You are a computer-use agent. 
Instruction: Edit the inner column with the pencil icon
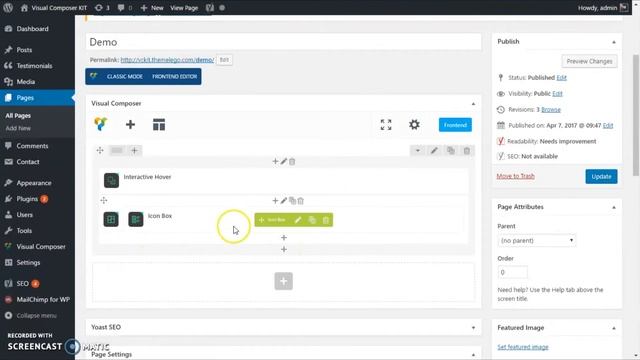pyautogui.click(x=284, y=200)
